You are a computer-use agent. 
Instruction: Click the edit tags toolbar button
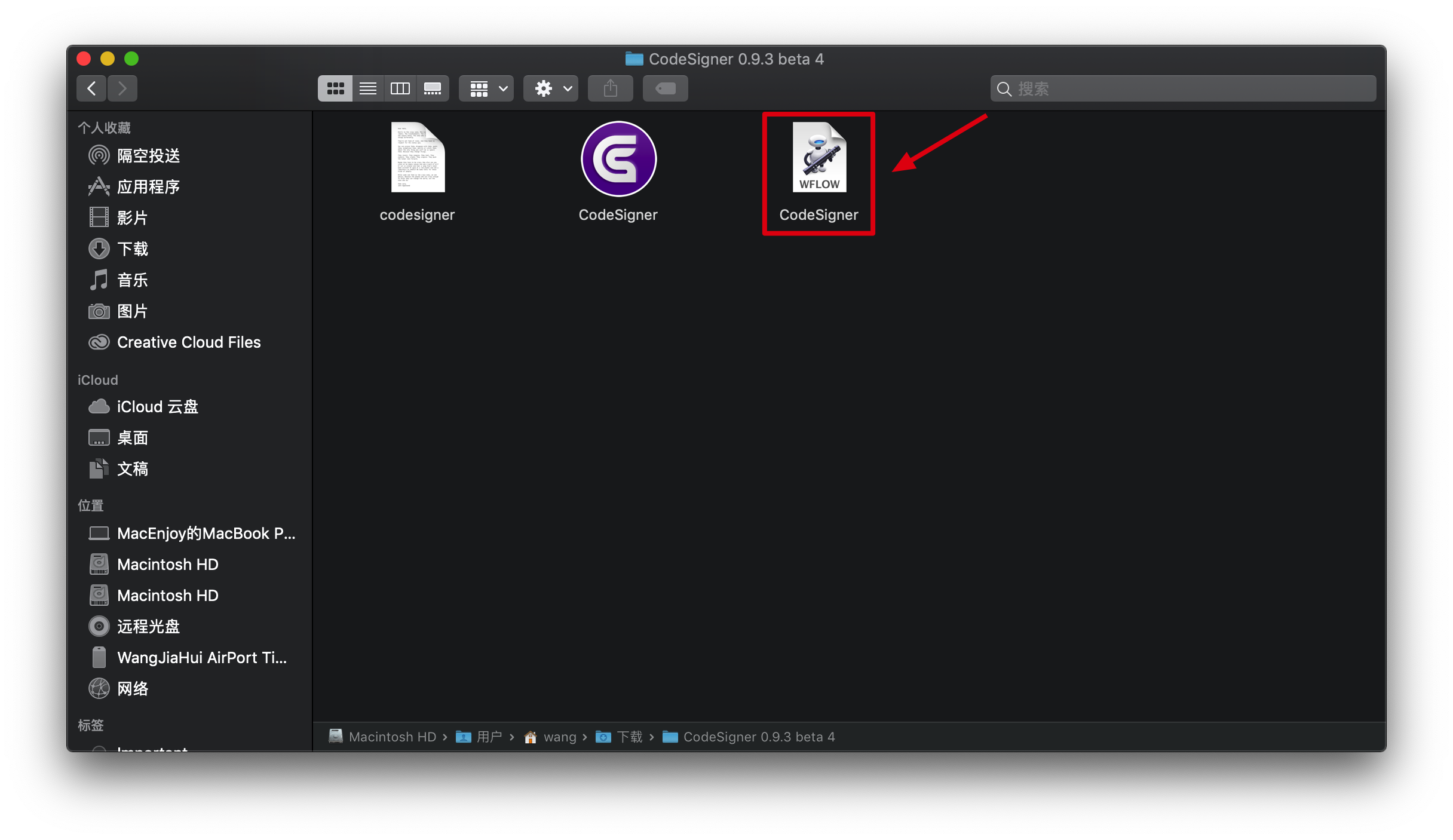point(665,88)
